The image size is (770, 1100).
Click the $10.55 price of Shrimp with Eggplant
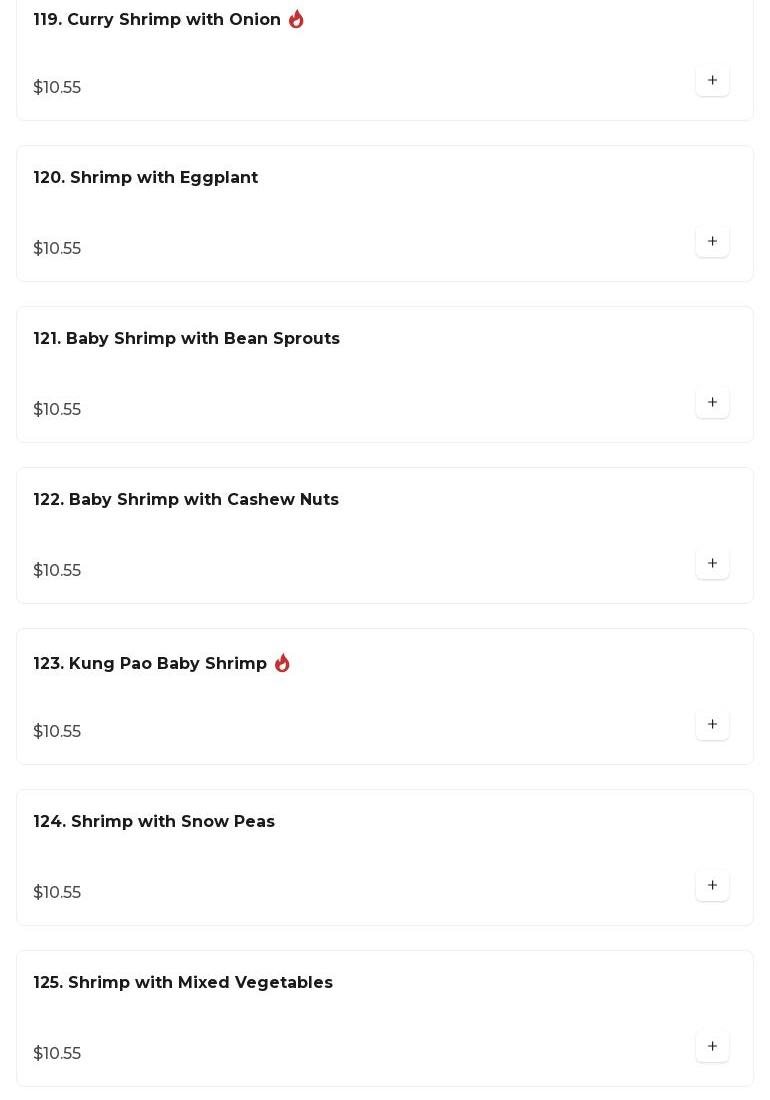pyautogui.click(x=57, y=249)
